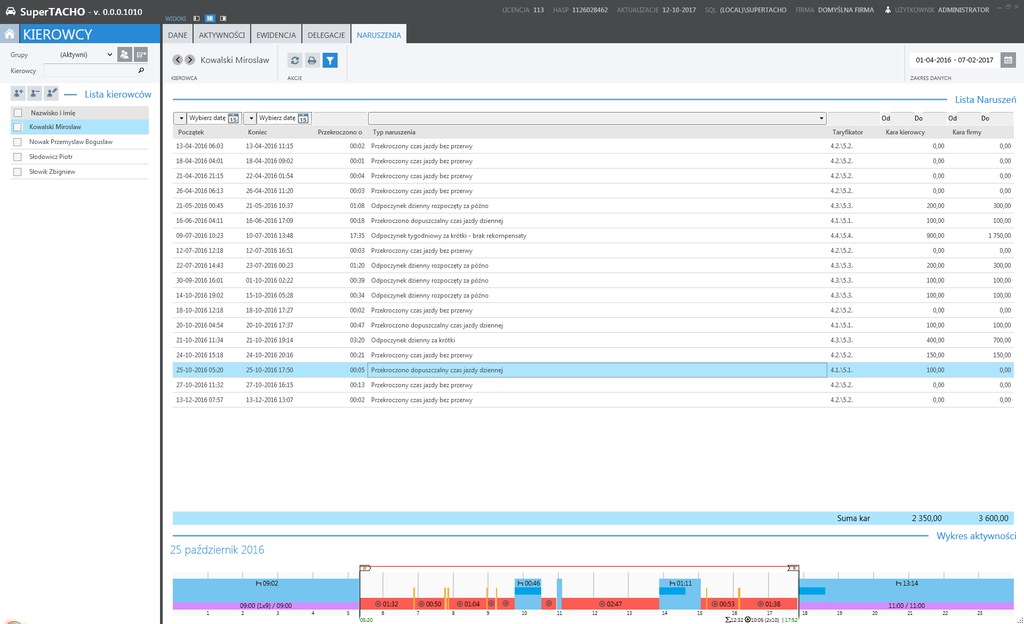Check the box for Słowik Zbigniew
The width and height of the screenshot is (1024, 624).
point(18,172)
